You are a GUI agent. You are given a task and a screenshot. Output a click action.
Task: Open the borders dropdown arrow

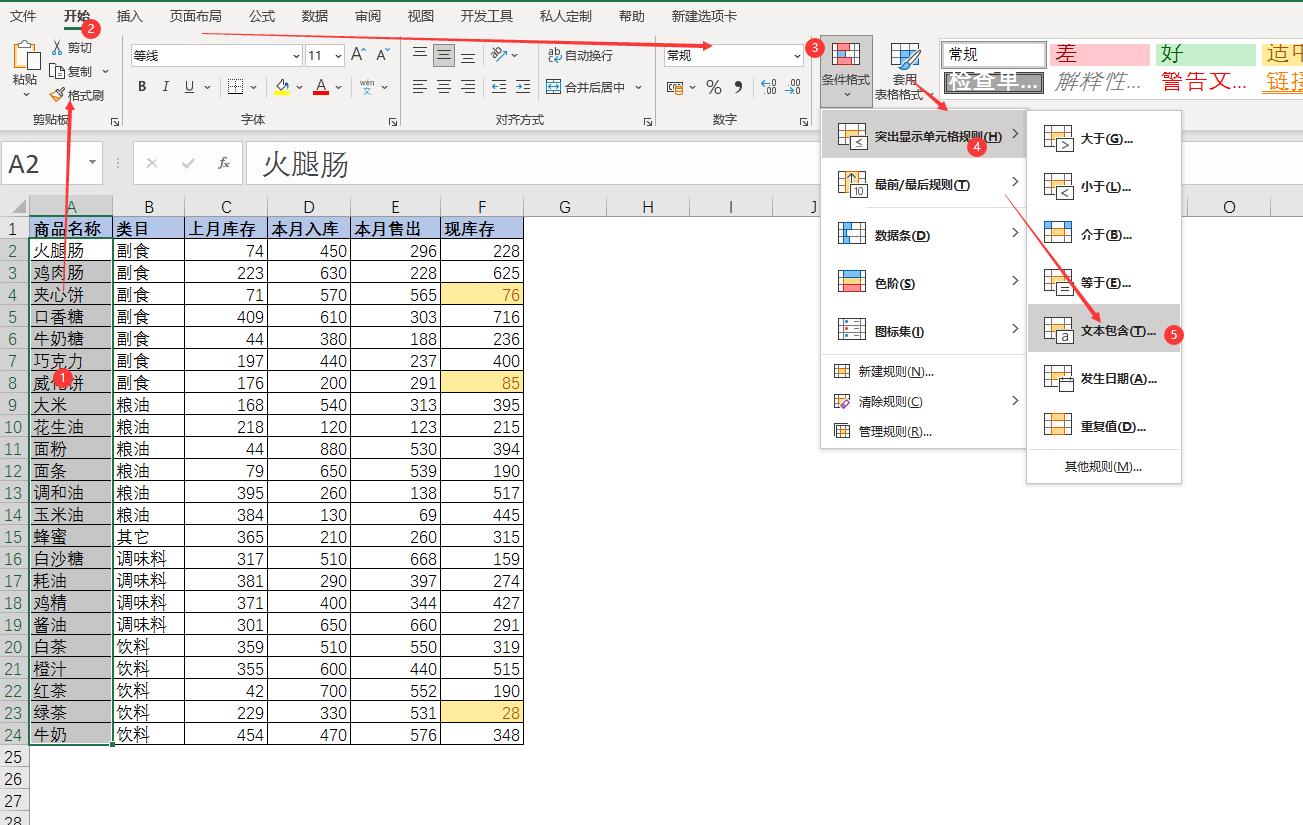point(253,87)
